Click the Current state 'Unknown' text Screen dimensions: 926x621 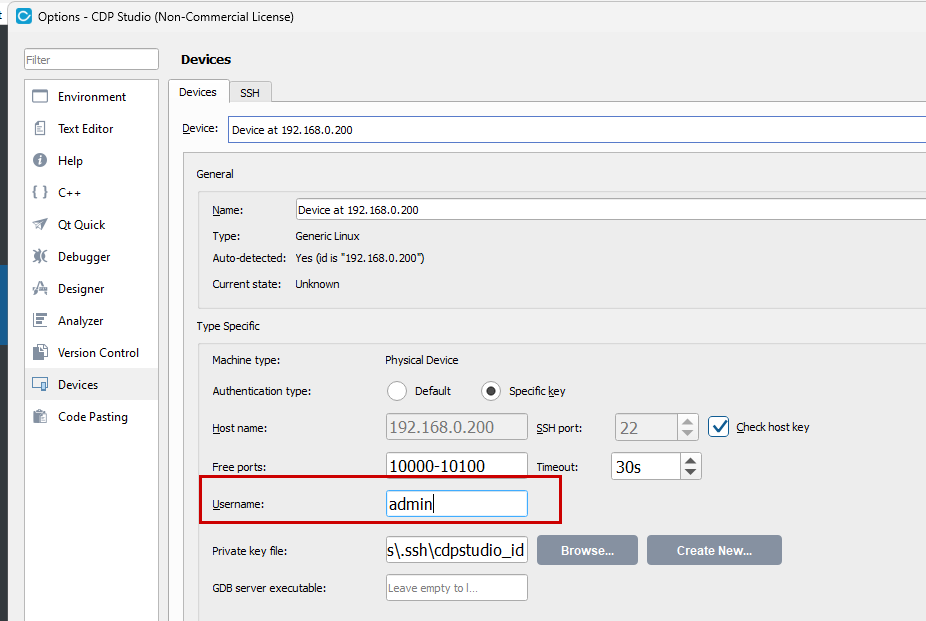coord(317,284)
